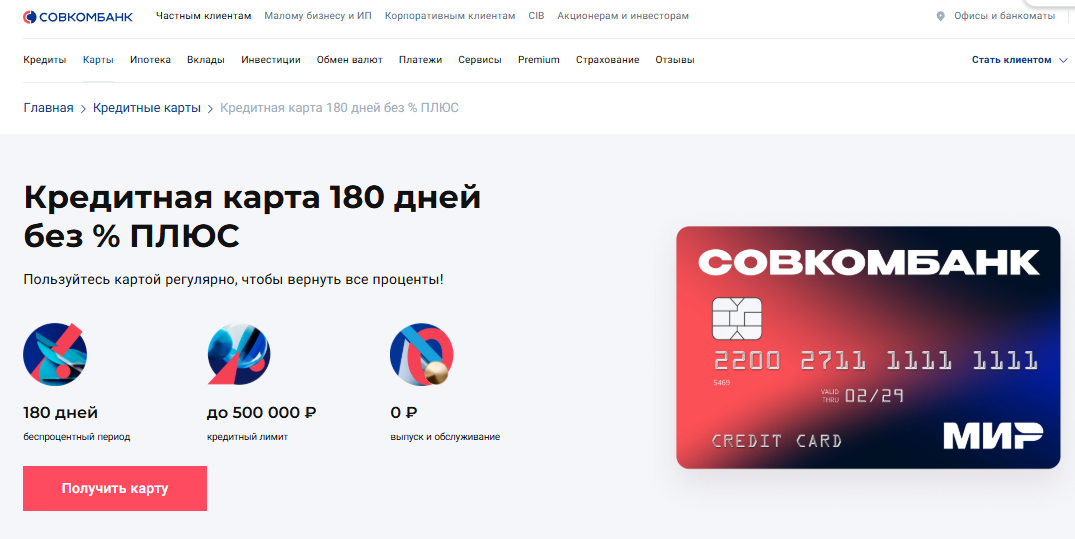Open the Карты menu section
The width and height of the screenshot is (1075, 539).
[x=98, y=60]
